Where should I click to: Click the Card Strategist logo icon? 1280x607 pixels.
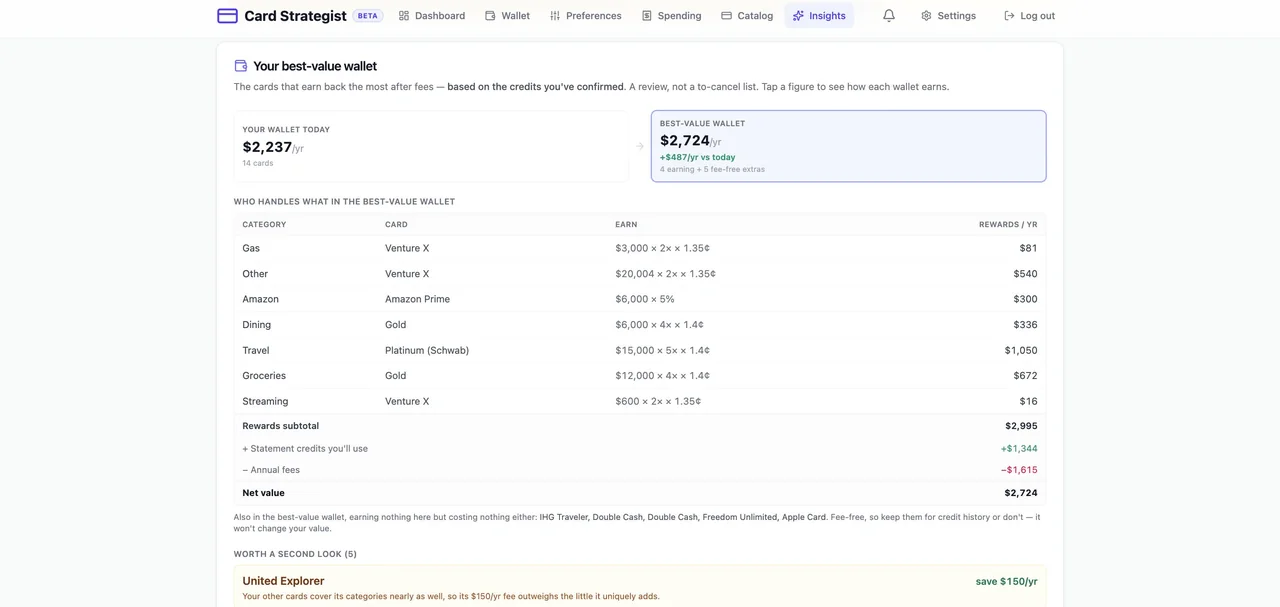point(227,16)
